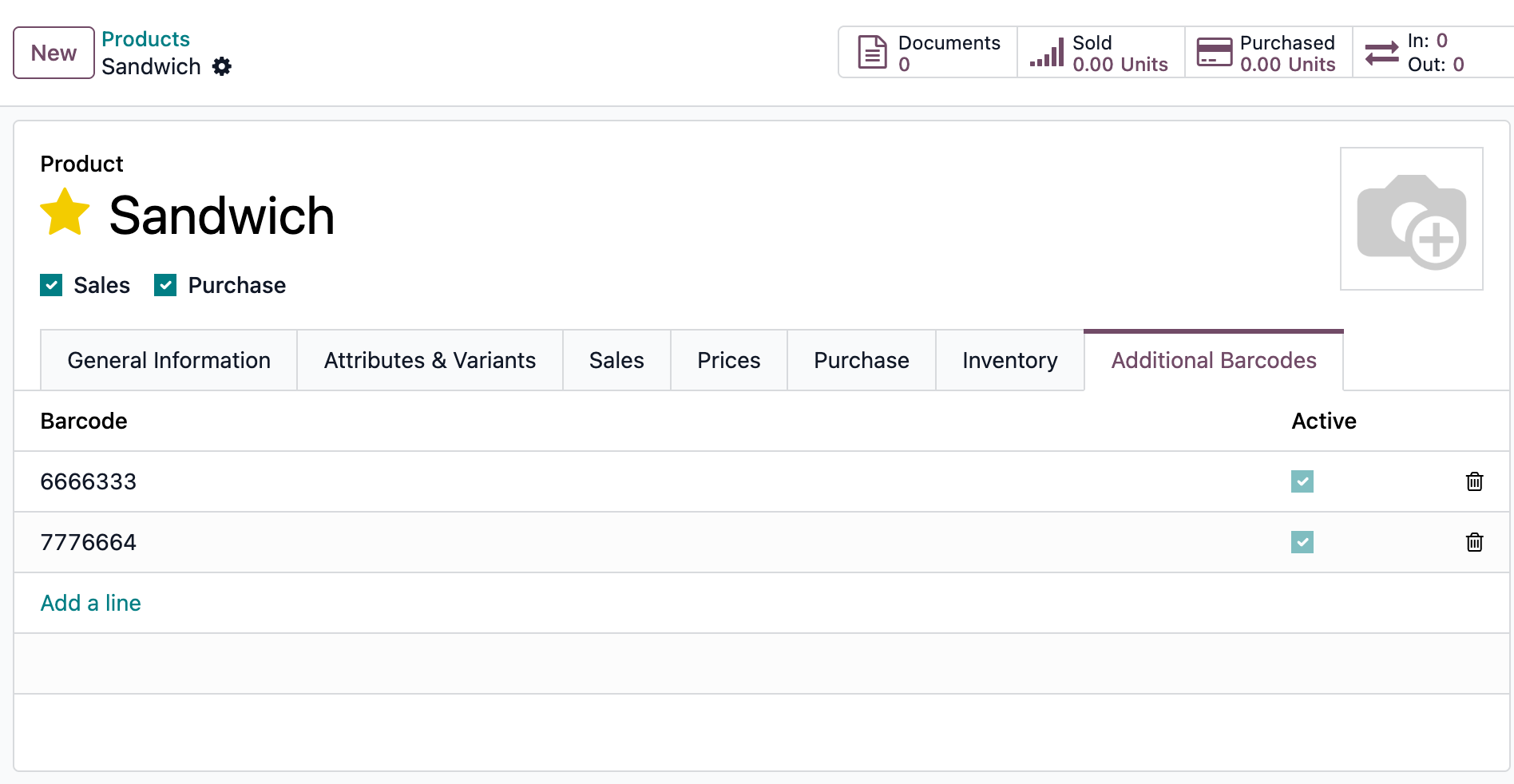Image resolution: width=1514 pixels, height=784 pixels.
Task: Toggle the favorite star on Sandwich
Action: pos(64,212)
